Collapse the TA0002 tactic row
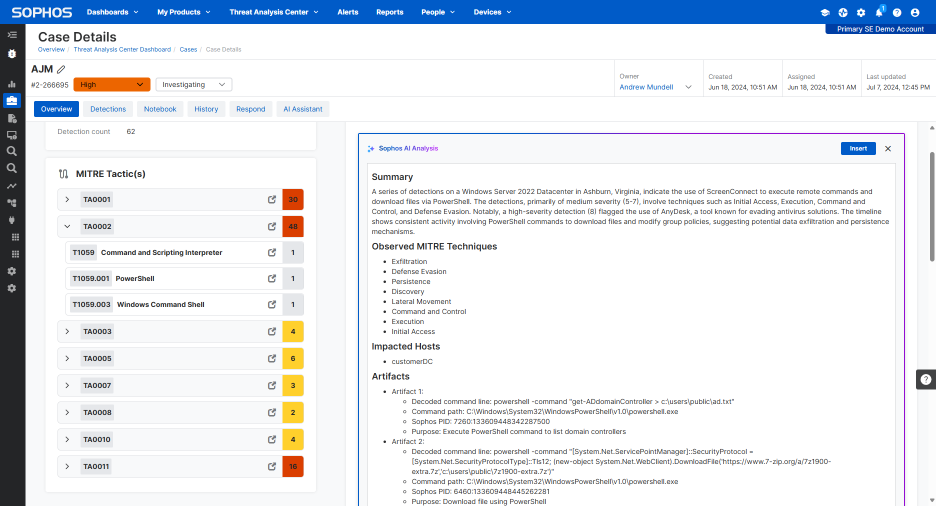The height and width of the screenshot is (506, 936). (67, 227)
